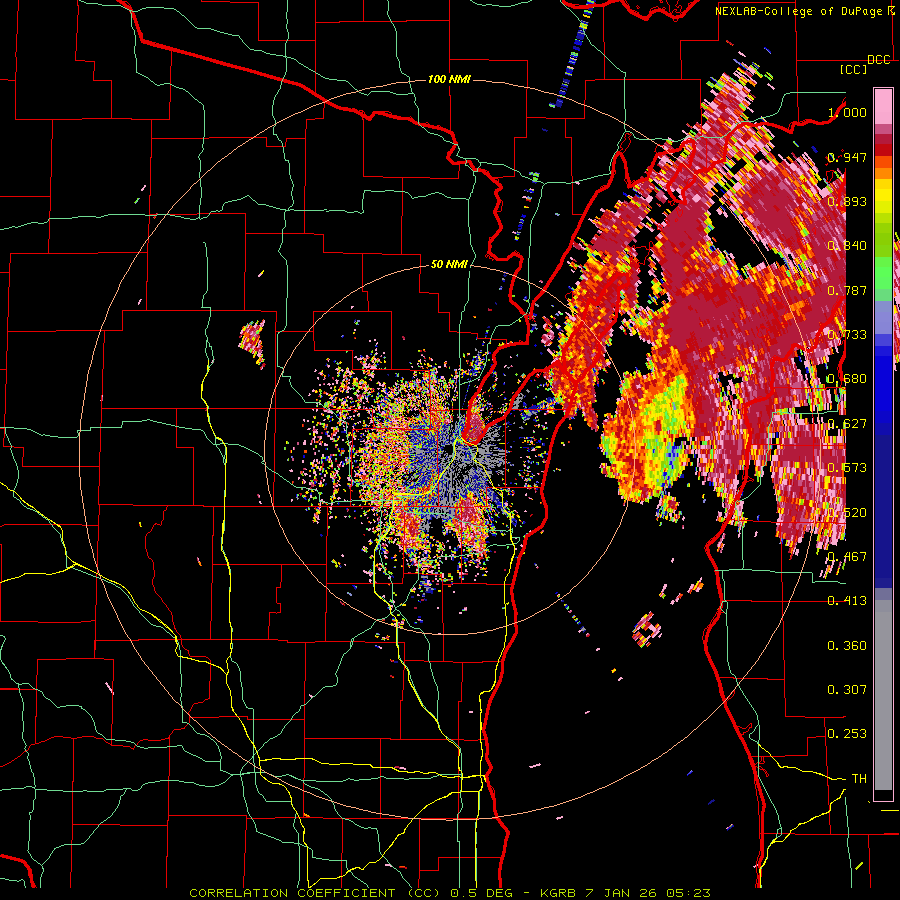Click the Correlation Coefficient KGRB caption at bottom
900x900 pixels.
(x=450, y=893)
